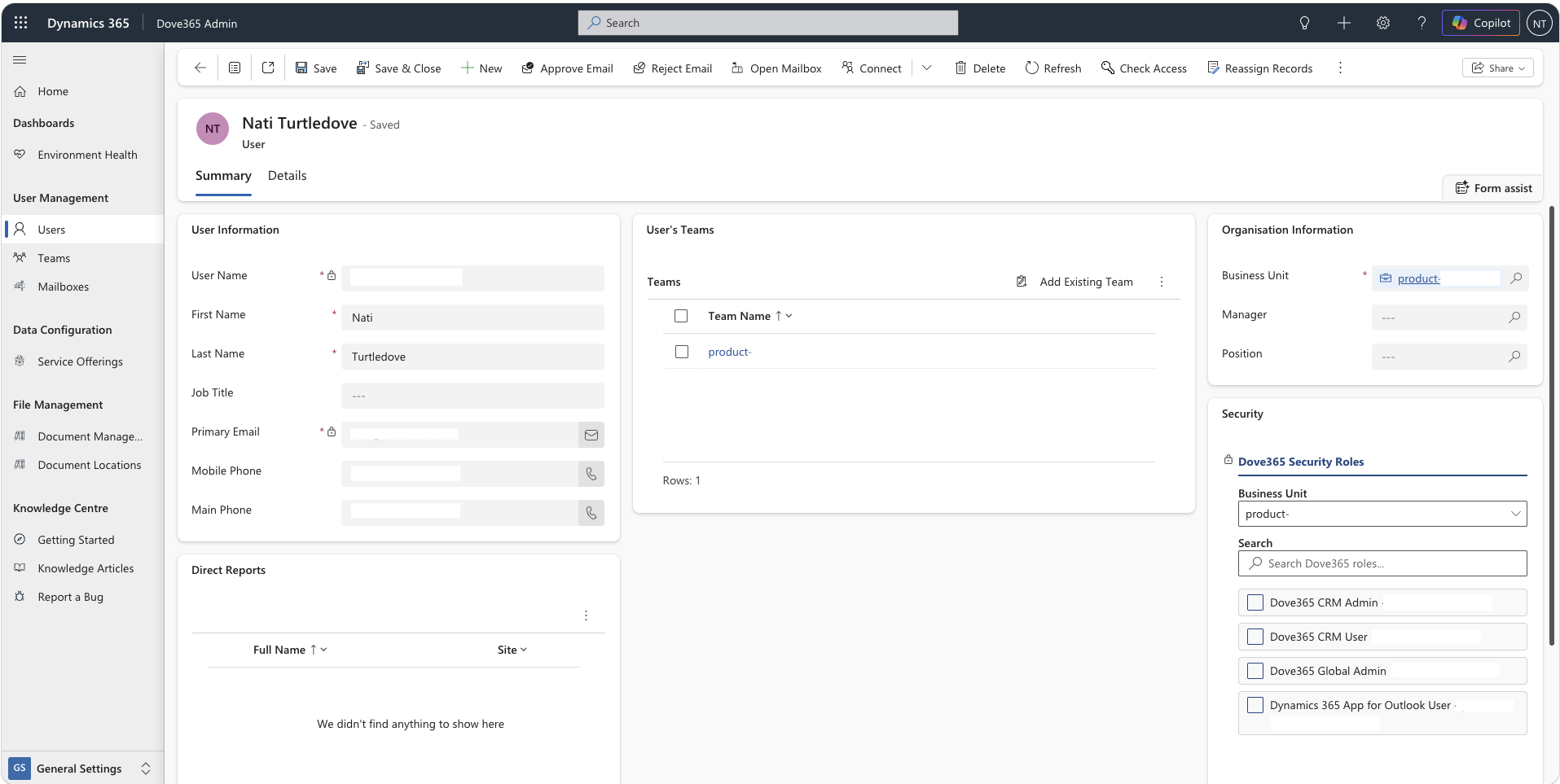Open the record in a new window
This screenshot has width=1560, height=784.
(x=268, y=68)
